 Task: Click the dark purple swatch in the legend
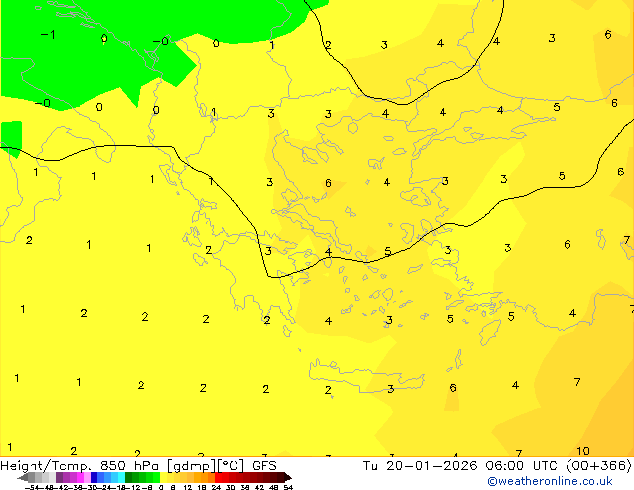point(59,477)
